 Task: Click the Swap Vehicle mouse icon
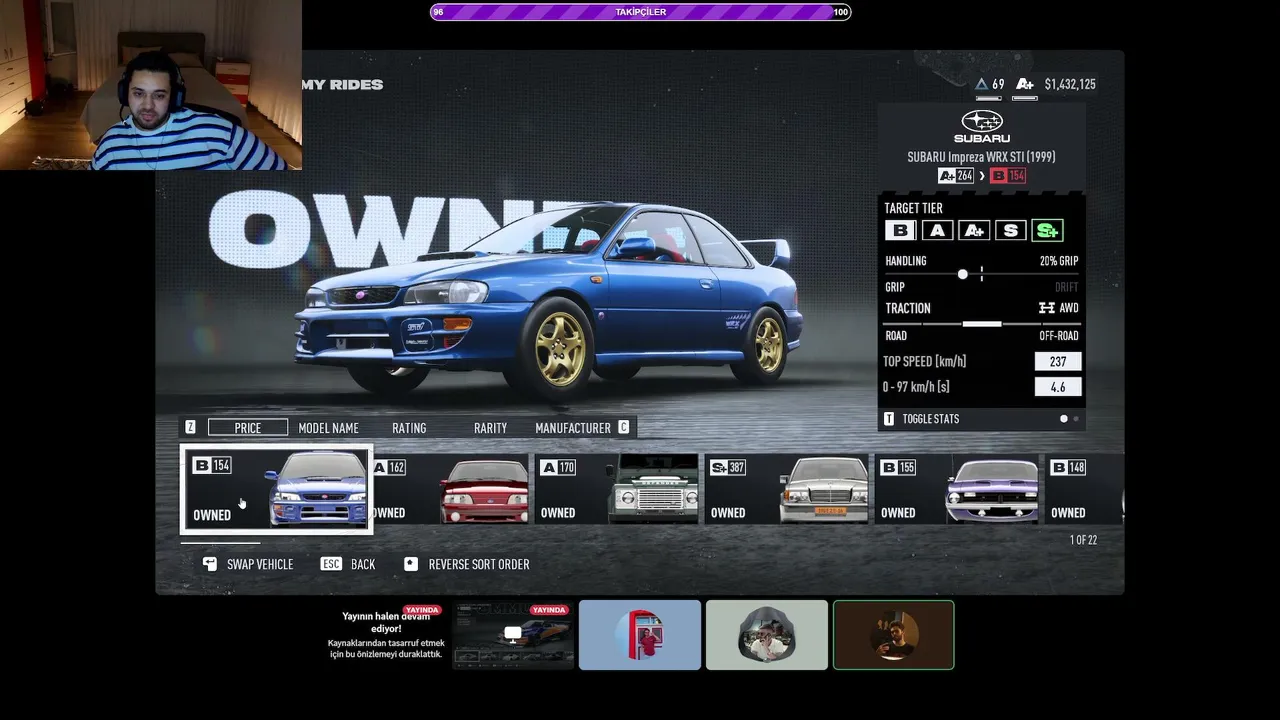[x=209, y=564]
